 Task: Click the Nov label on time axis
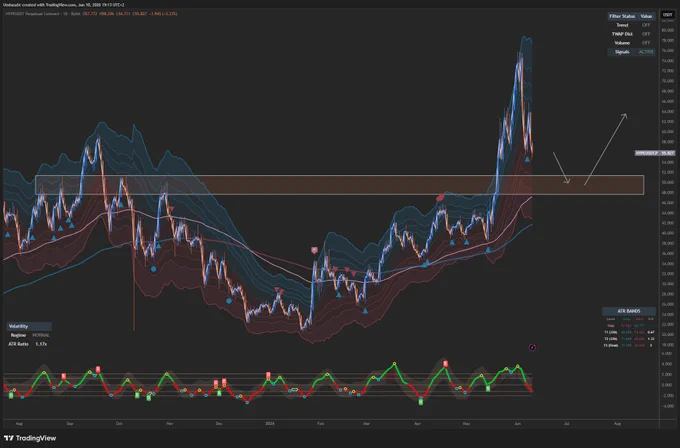tap(170, 424)
